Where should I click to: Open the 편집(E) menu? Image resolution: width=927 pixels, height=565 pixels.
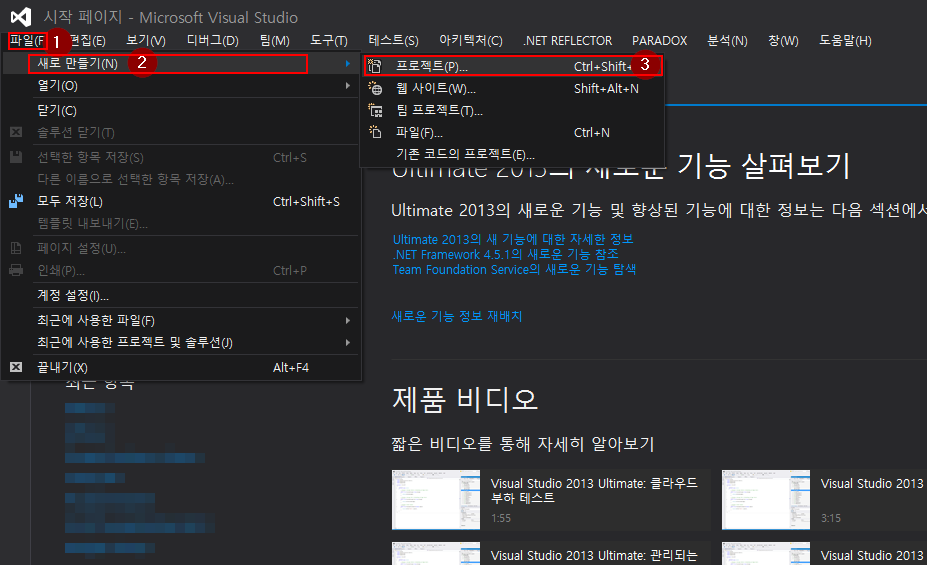pos(87,41)
